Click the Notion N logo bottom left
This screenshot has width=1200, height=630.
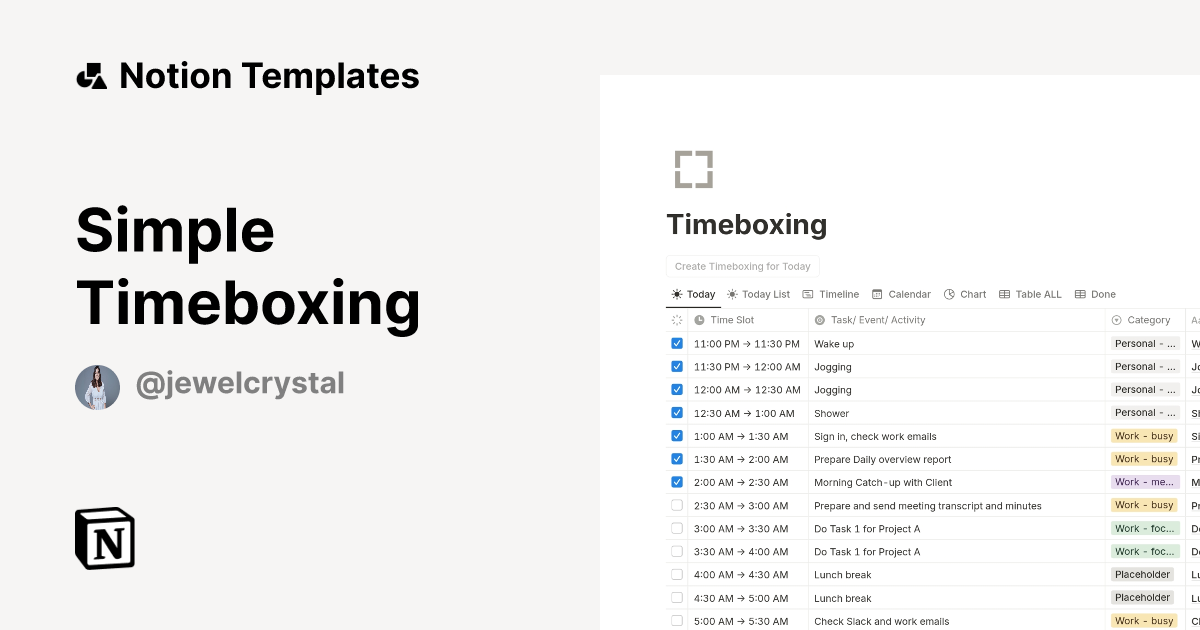106,538
